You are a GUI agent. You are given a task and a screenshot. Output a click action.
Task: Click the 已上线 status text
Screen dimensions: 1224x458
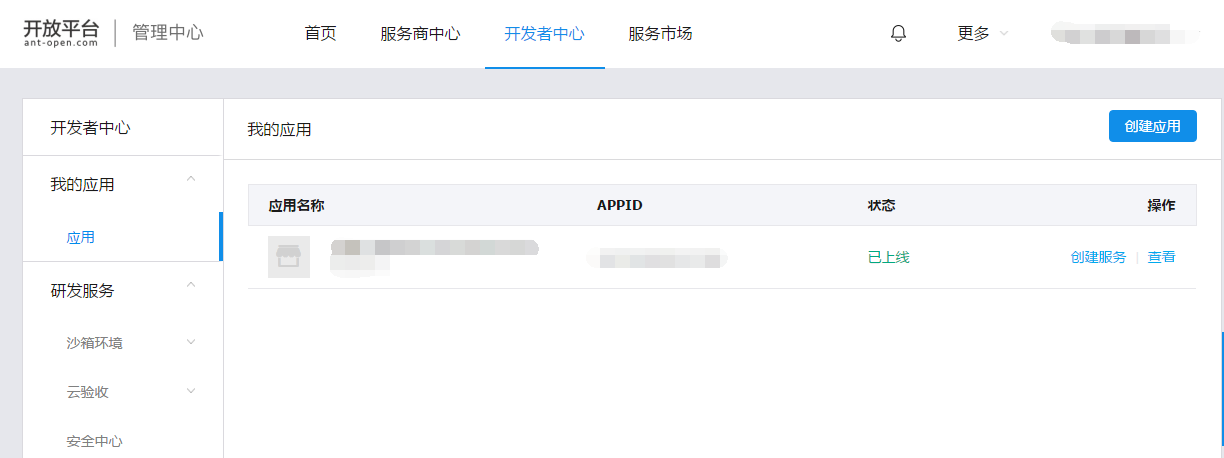[x=889, y=257]
